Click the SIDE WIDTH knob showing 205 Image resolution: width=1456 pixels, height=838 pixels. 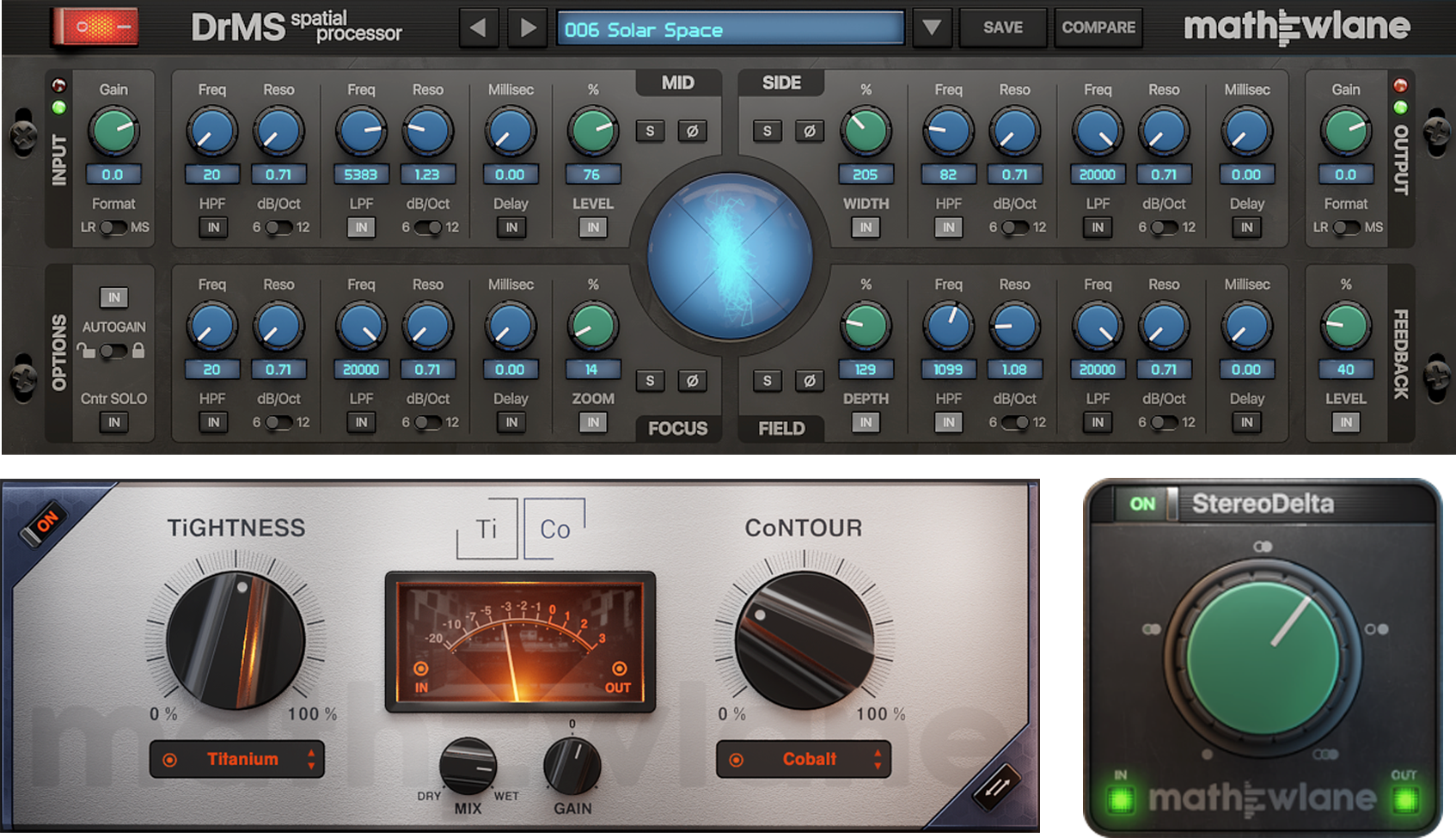[x=866, y=132]
